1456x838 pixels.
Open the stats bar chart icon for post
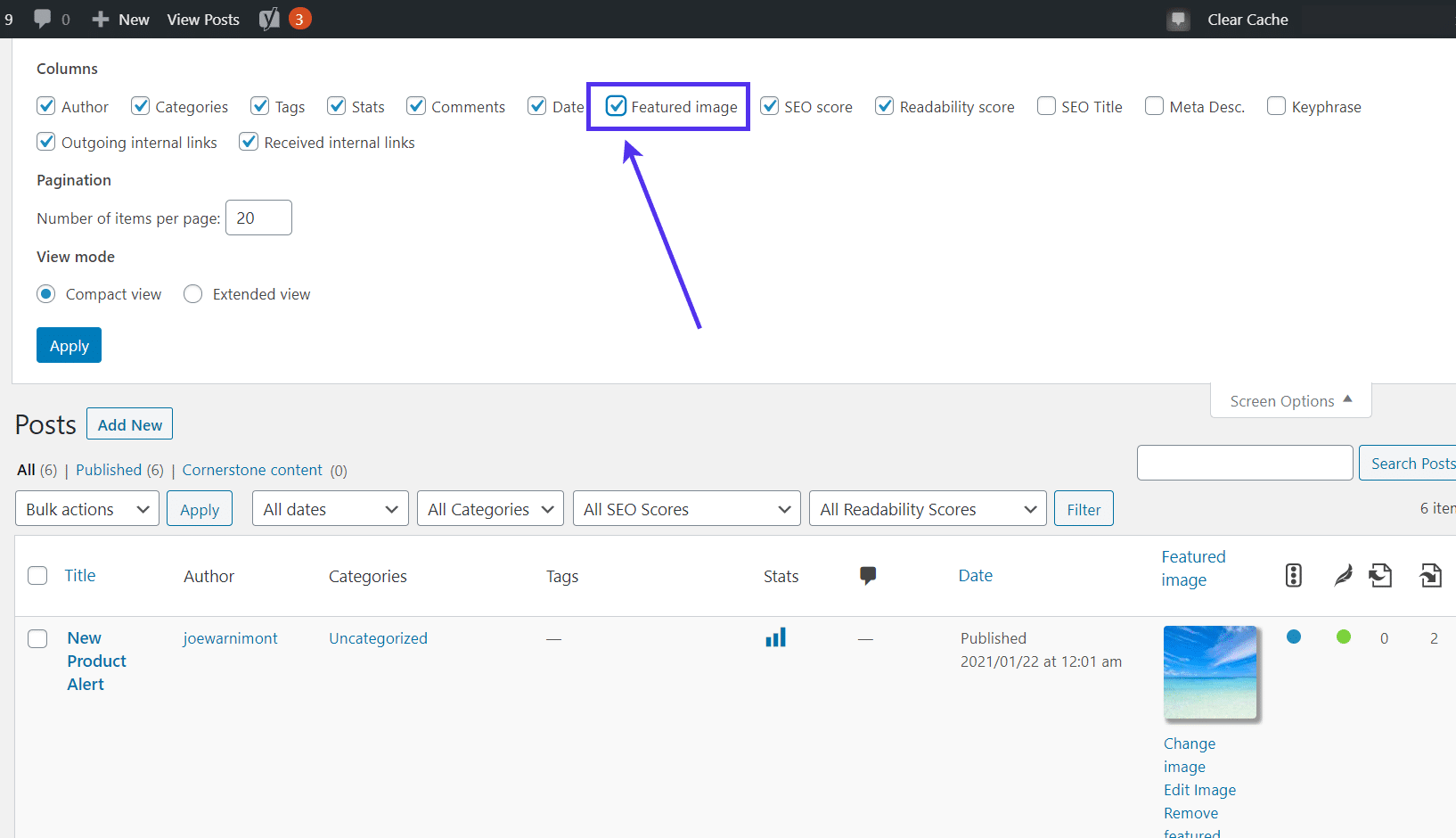point(775,637)
